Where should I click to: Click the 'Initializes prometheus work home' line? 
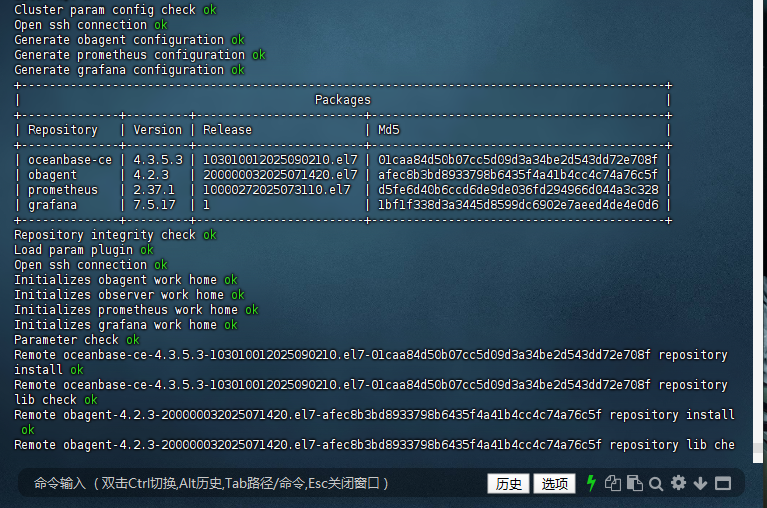click(136, 310)
